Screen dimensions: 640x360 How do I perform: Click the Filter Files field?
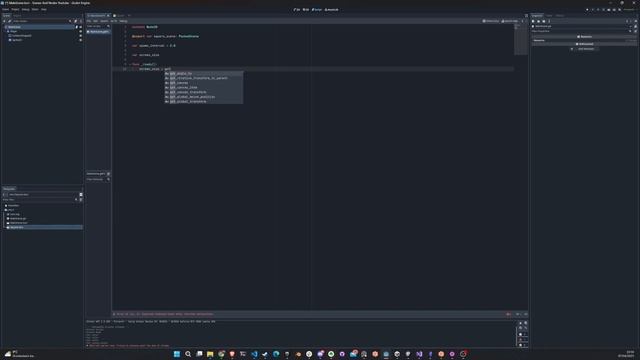pyautogui.click(x=39, y=200)
